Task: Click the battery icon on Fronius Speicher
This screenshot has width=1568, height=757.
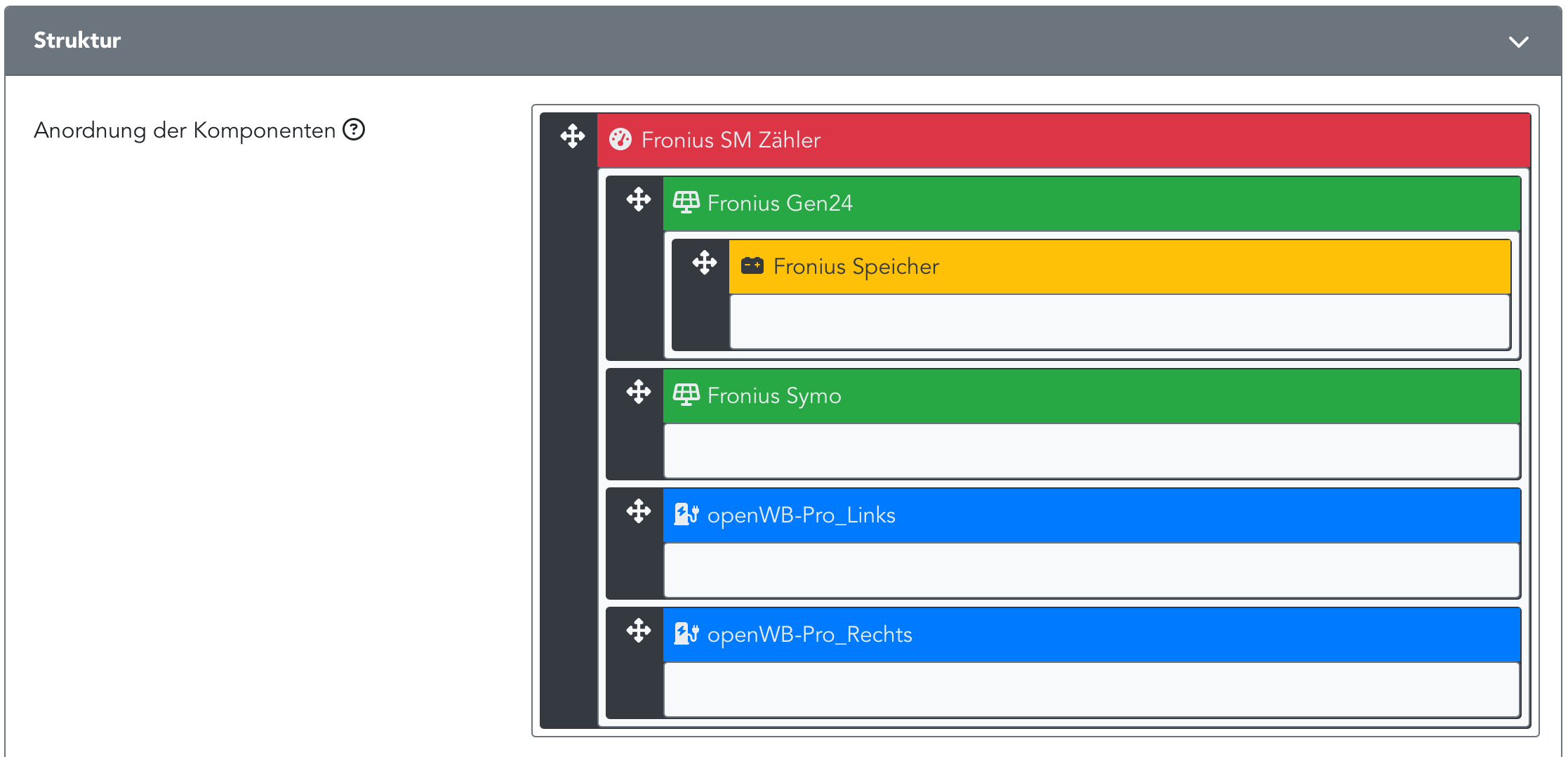Action: tap(752, 266)
